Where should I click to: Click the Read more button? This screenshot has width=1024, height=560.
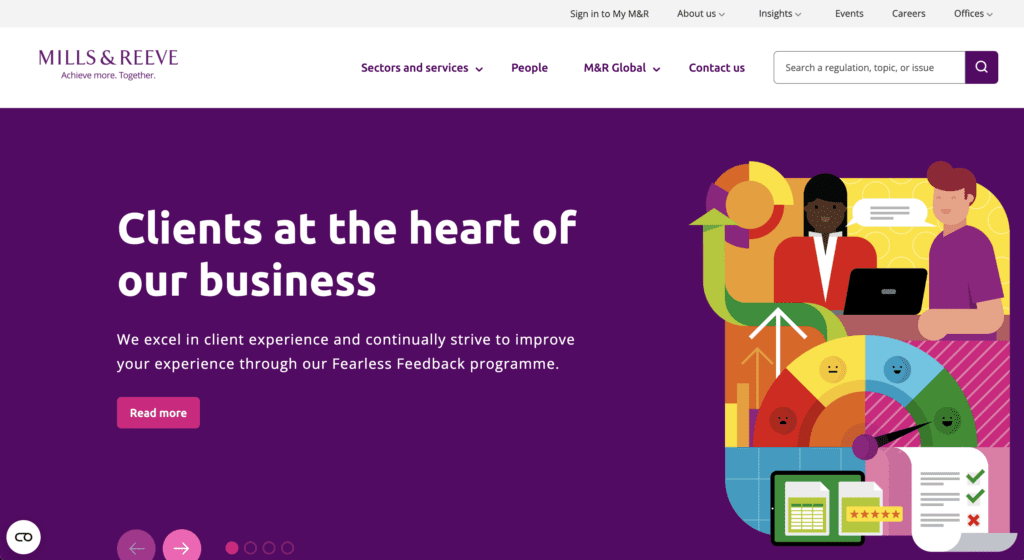tap(158, 413)
